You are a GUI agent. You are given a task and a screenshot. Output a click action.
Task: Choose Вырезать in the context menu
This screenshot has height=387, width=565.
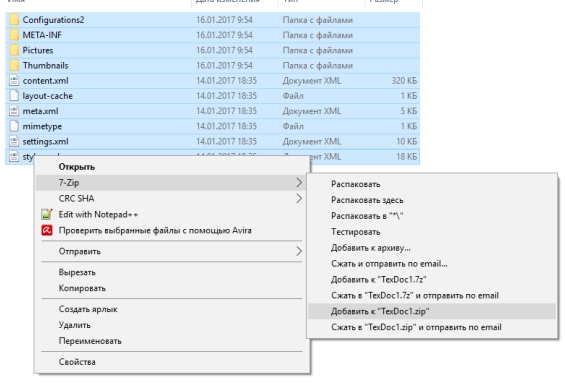(x=172, y=272)
